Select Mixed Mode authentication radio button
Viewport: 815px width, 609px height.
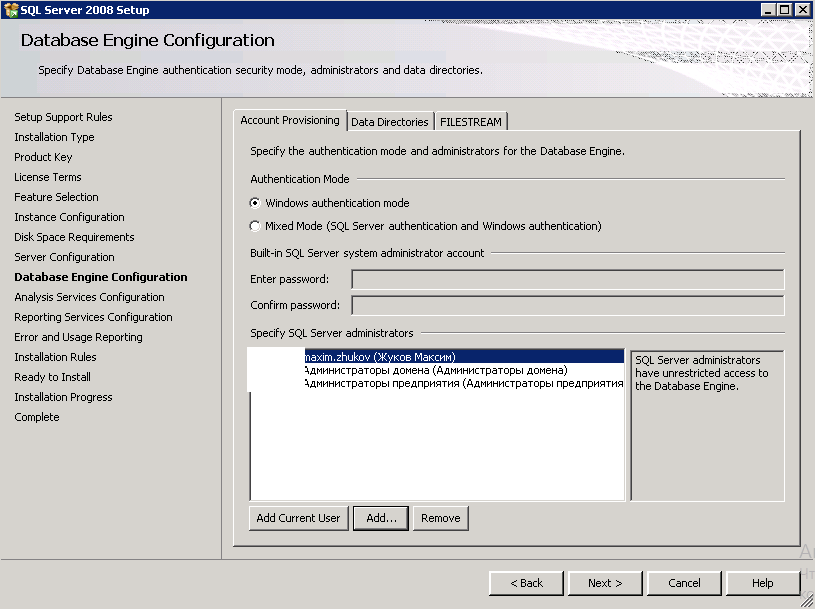point(255,226)
